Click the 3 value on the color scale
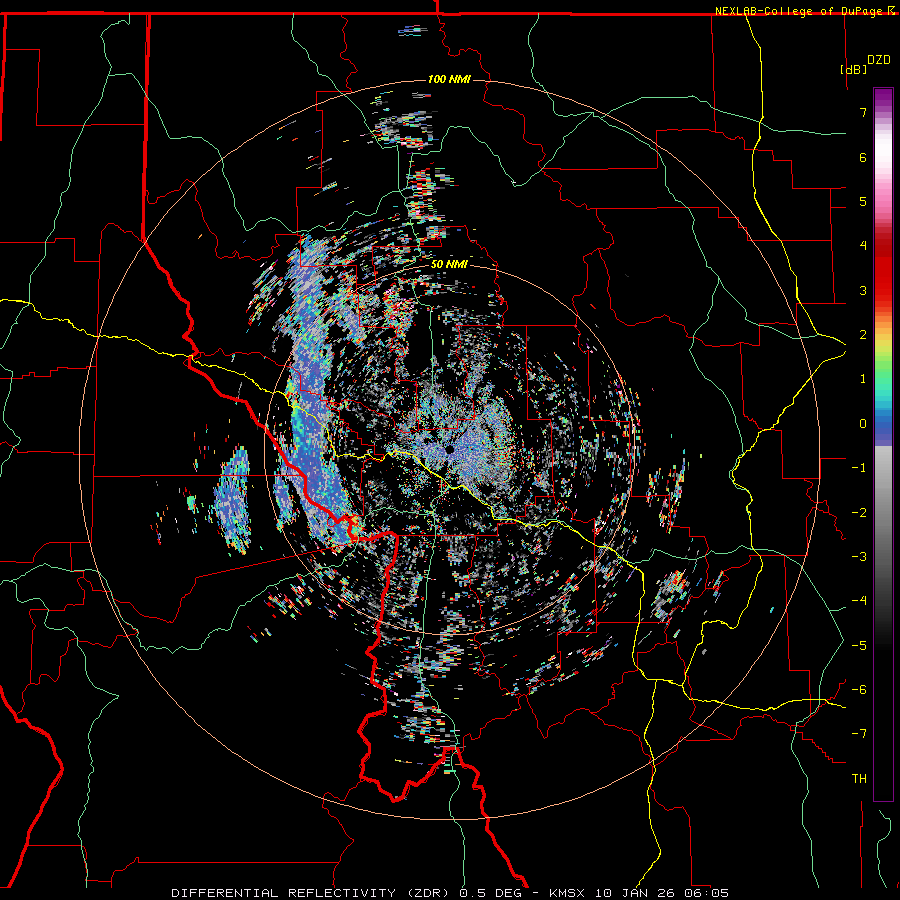The image size is (900, 900). click(x=863, y=290)
